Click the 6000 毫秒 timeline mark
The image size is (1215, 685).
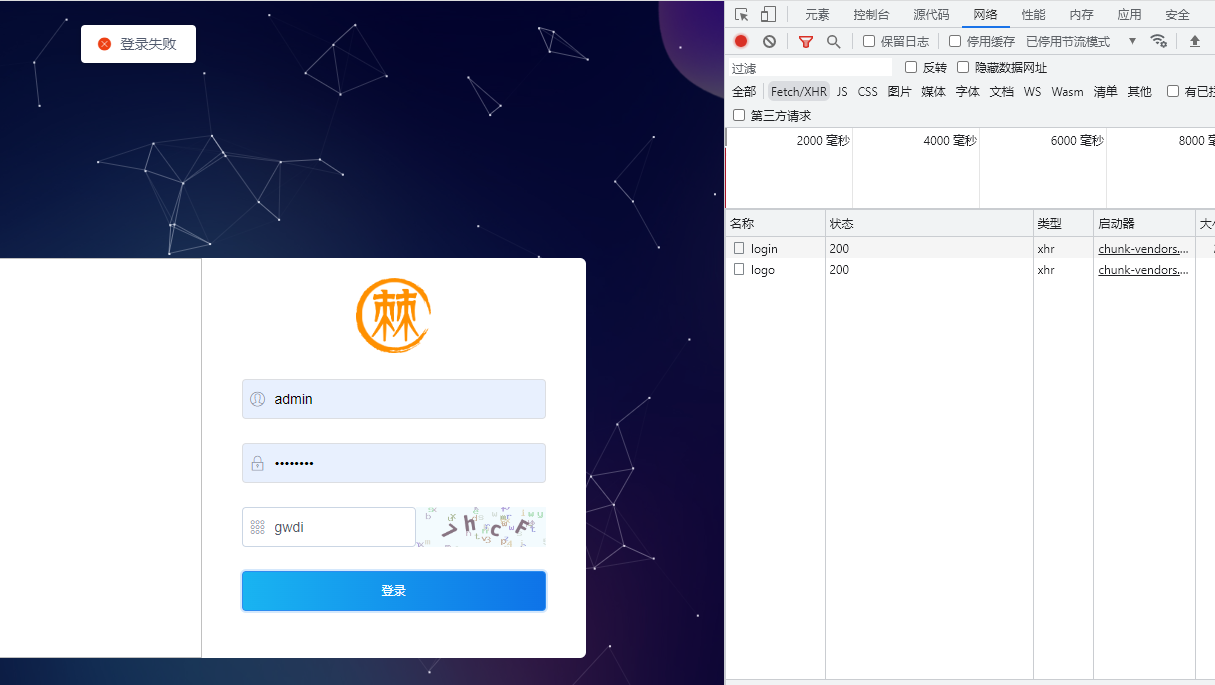pyautogui.click(x=1077, y=141)
